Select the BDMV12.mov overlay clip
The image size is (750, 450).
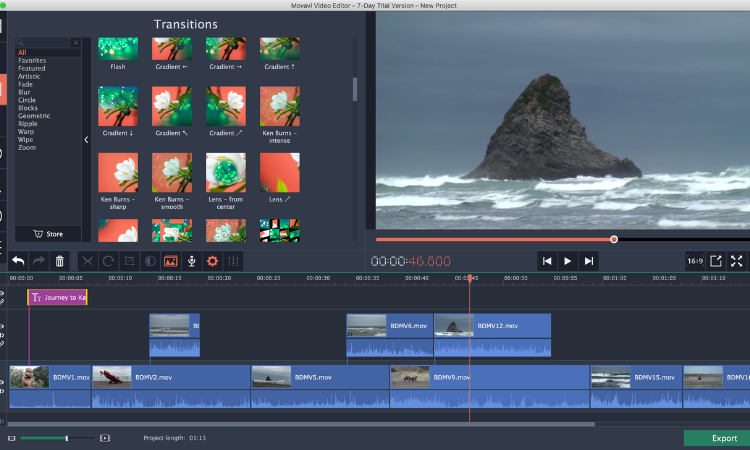pyautogui.click(x=492, y=335)
